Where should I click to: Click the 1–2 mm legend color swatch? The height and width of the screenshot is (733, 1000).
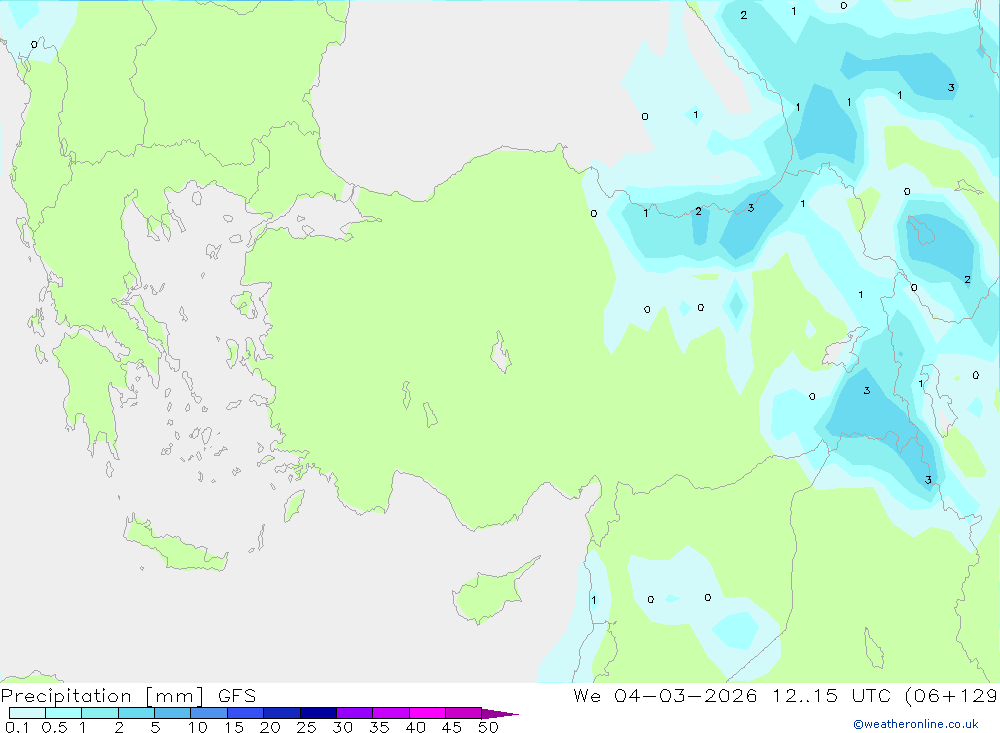(x=100, y=713)
